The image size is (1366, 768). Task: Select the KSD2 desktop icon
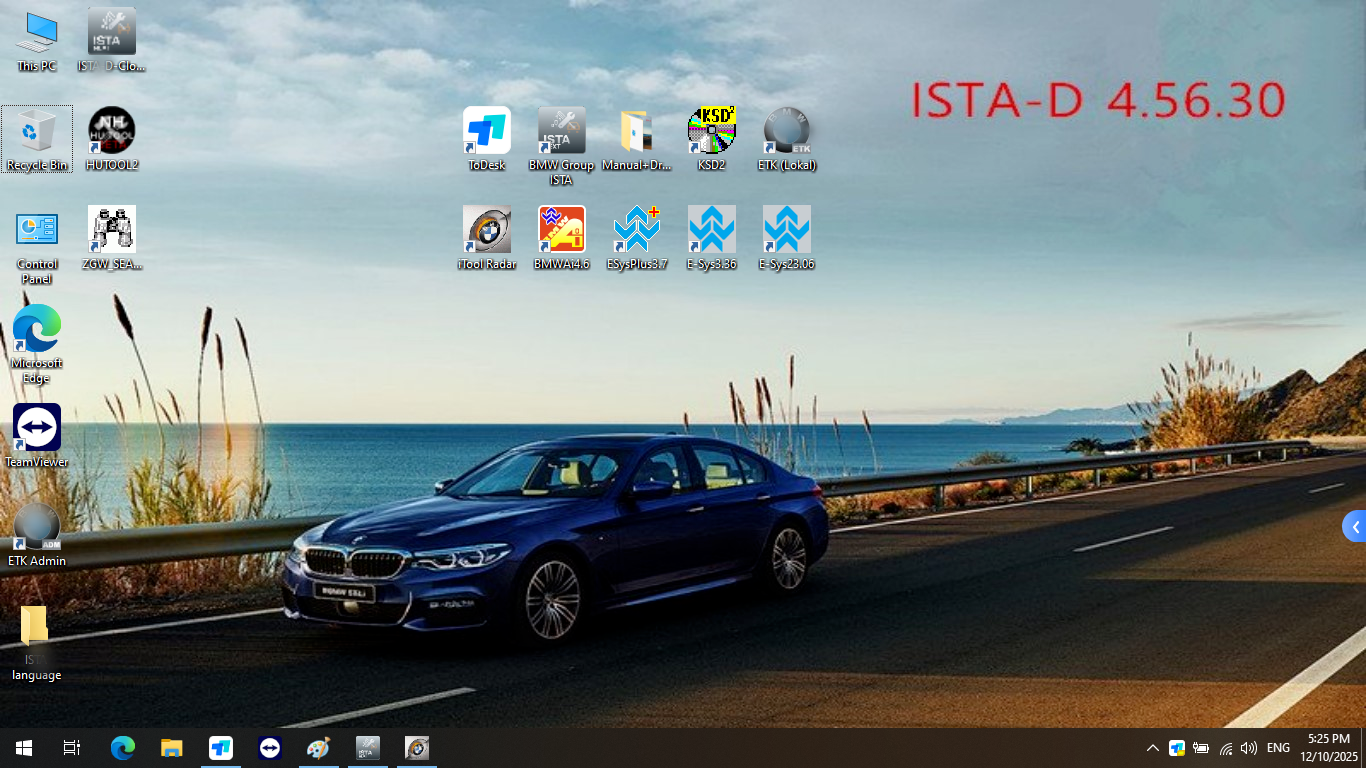click(711, 132)
